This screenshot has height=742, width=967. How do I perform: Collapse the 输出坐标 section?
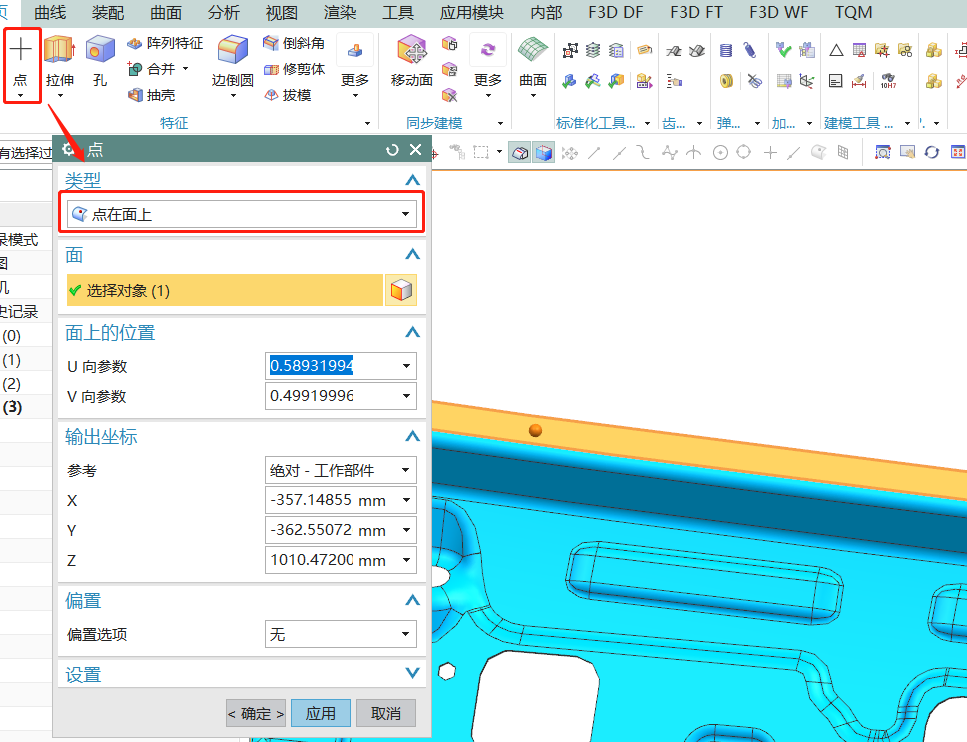(x=412, y=437)
